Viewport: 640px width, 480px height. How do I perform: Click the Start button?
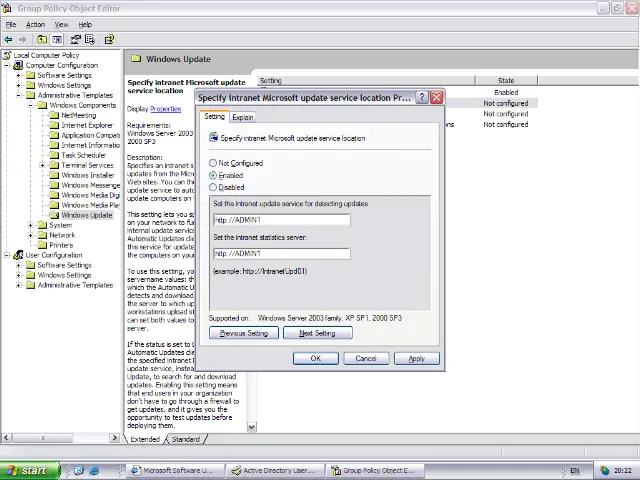tap(30, 471)
